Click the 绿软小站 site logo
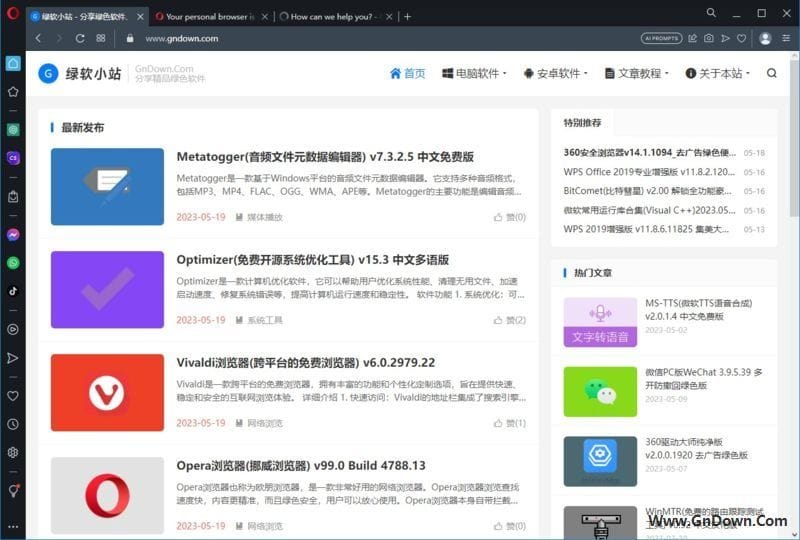 80,73
